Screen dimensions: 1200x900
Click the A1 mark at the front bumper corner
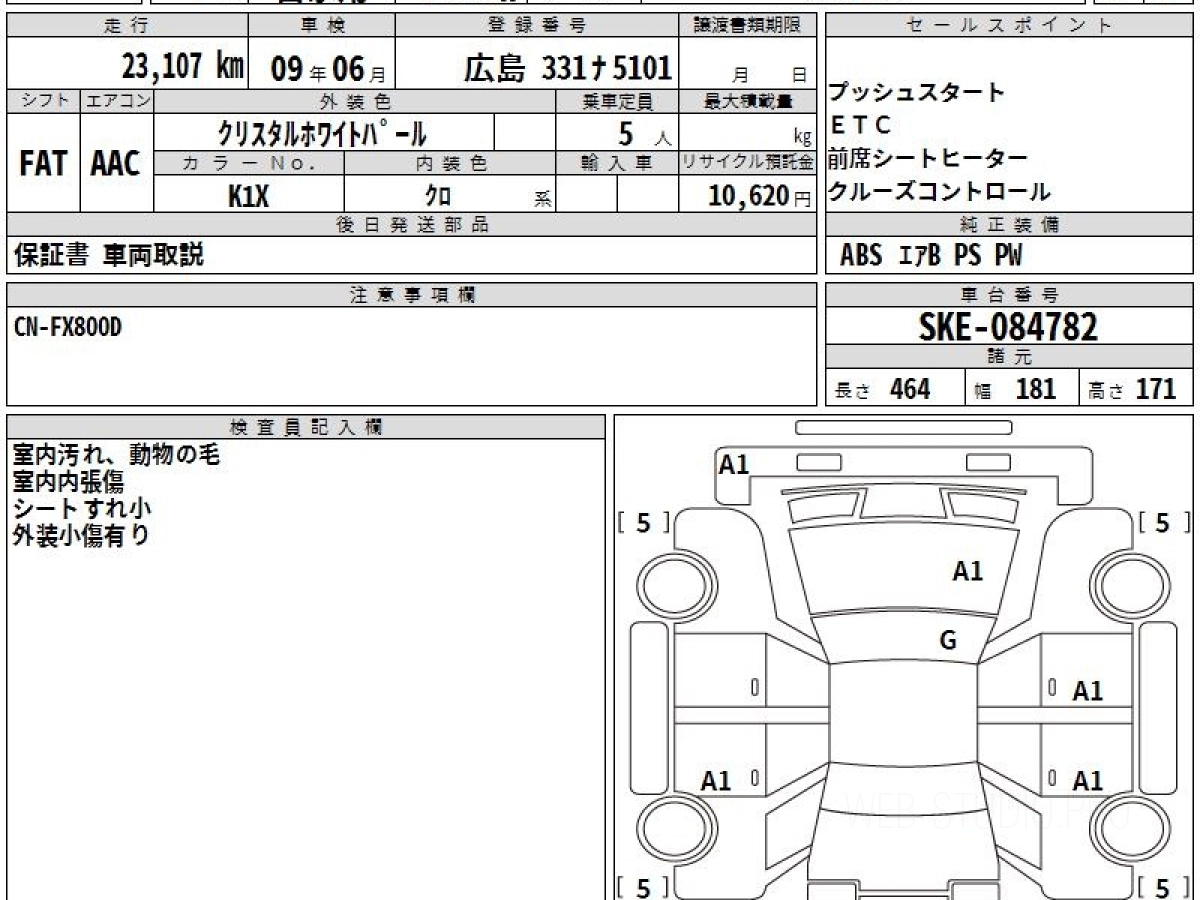[x=734, y=464]
